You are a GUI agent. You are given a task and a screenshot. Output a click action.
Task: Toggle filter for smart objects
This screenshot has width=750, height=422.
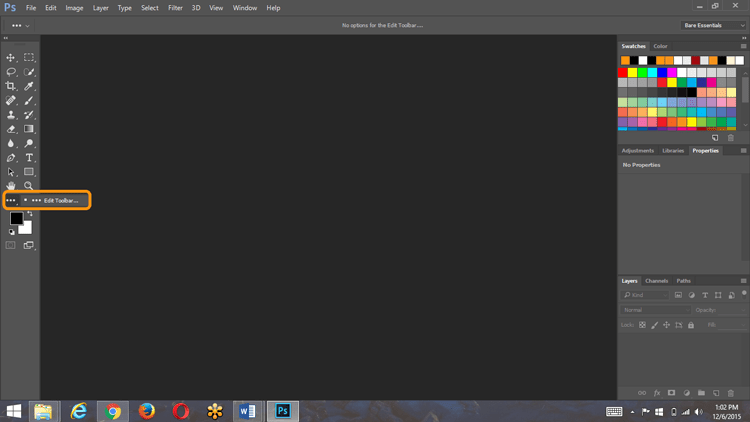[x=731, y=295]
